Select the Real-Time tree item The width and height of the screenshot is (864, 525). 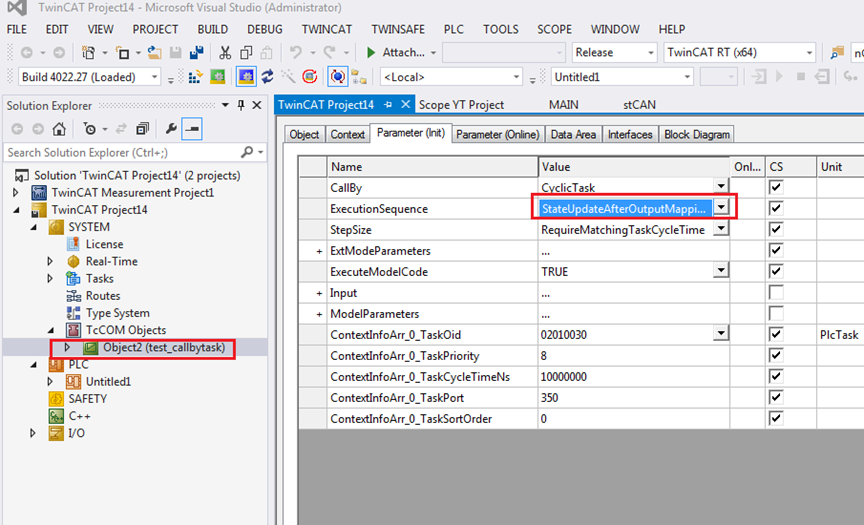pos(111,261)
